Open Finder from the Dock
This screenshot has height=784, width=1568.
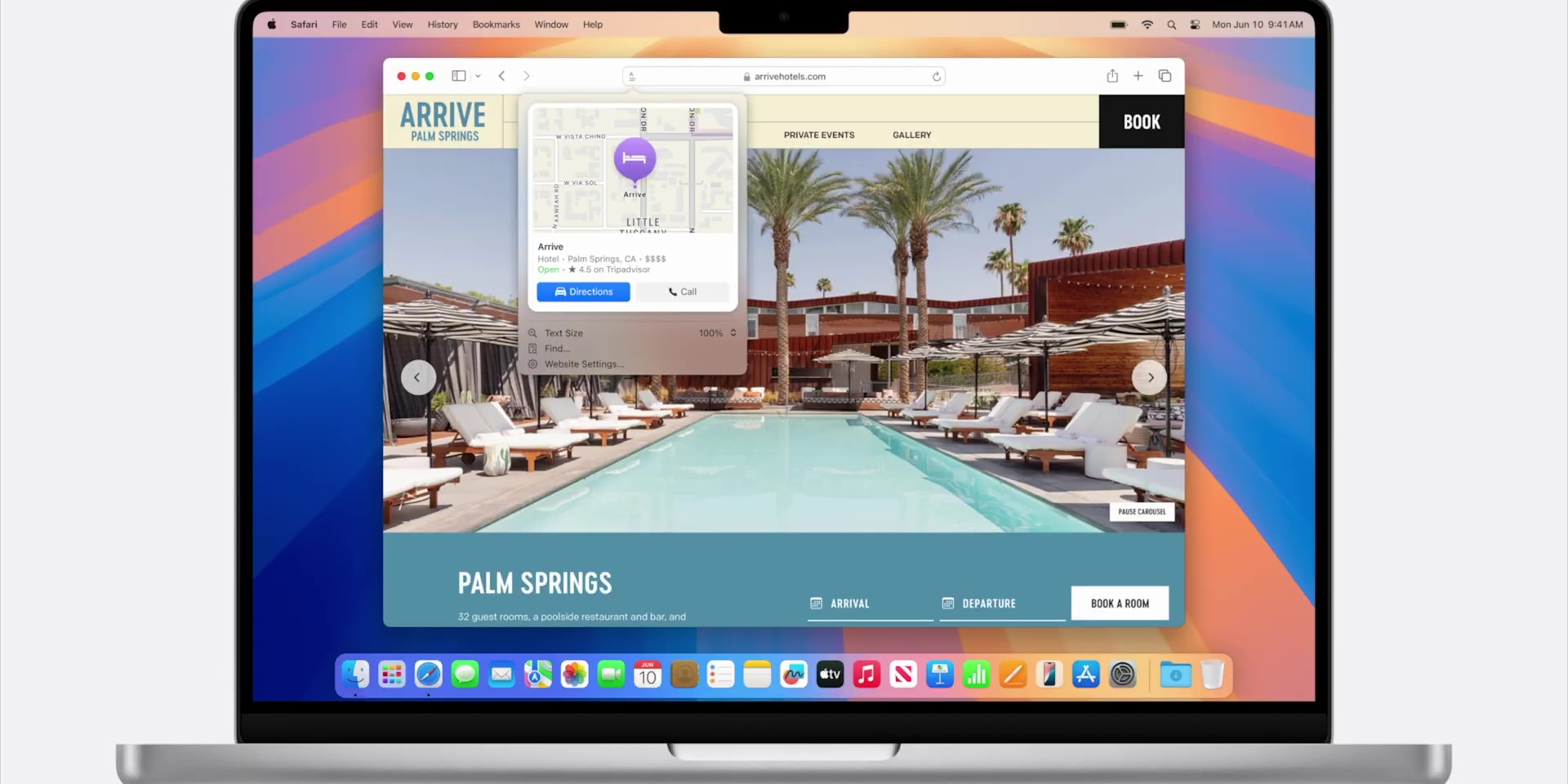(355, 675)
